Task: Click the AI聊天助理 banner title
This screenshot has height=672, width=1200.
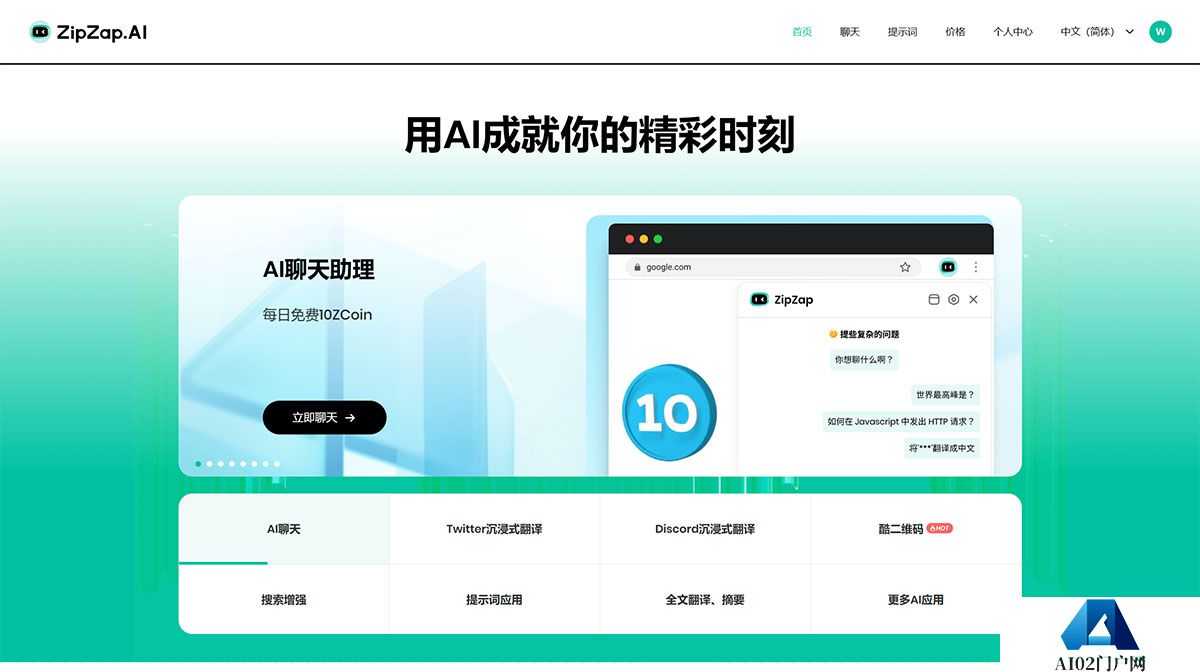Action: [x=319, y=269]
